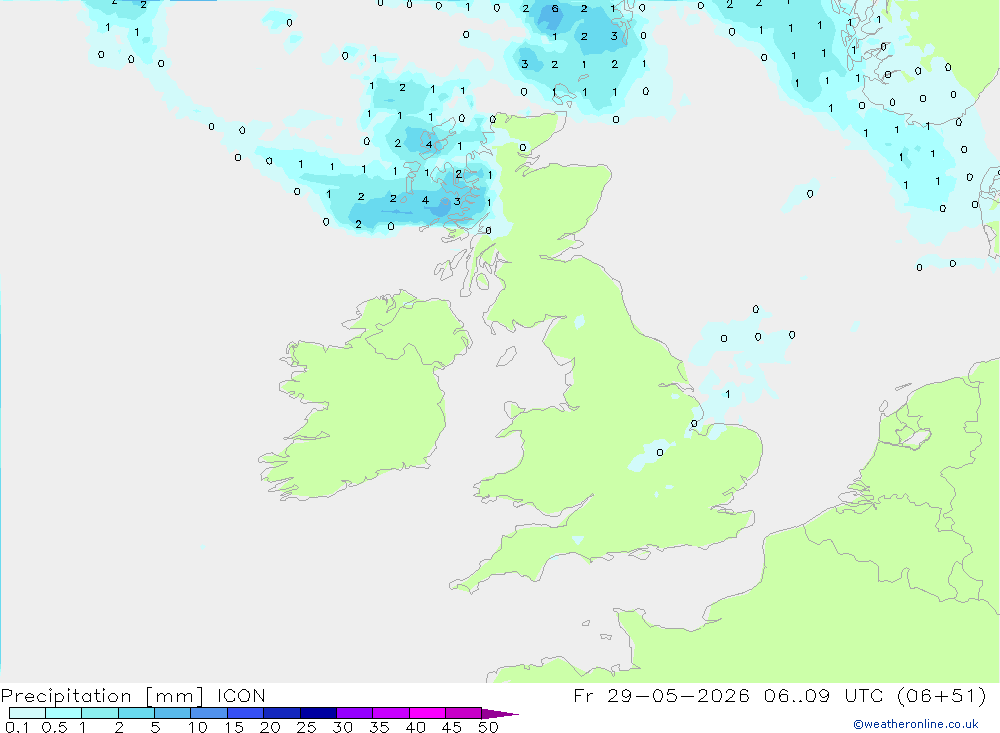Viewport: 1000px width, 733px height.
Task: Click the 'Fr 29-05-2026' date text
Action: tap(661, 695)
